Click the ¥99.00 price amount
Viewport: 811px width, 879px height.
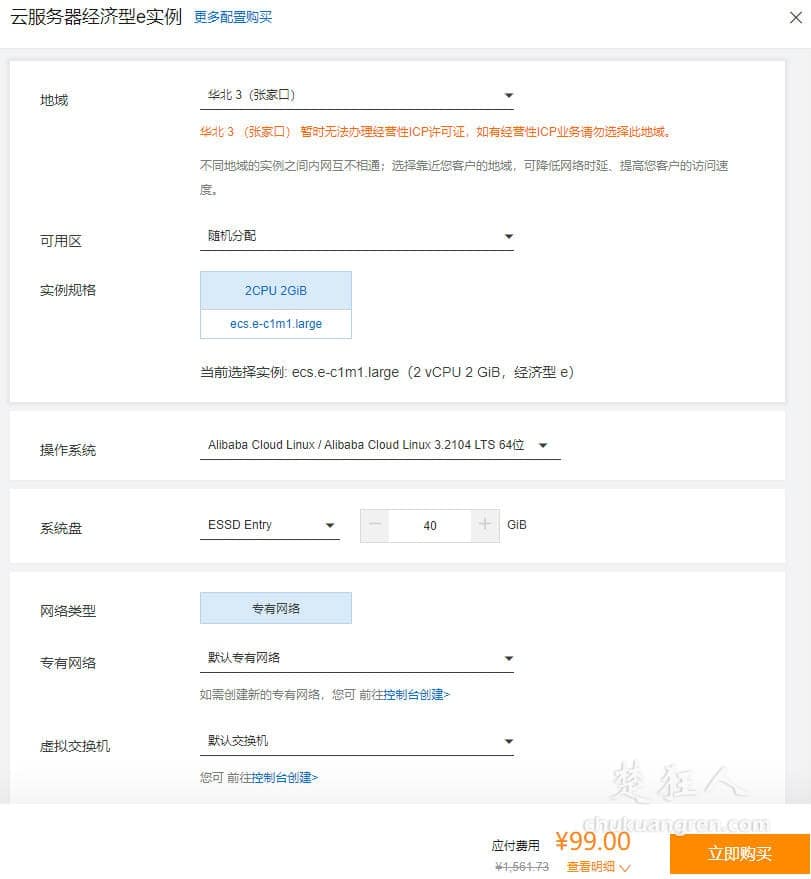pos(592,842)
